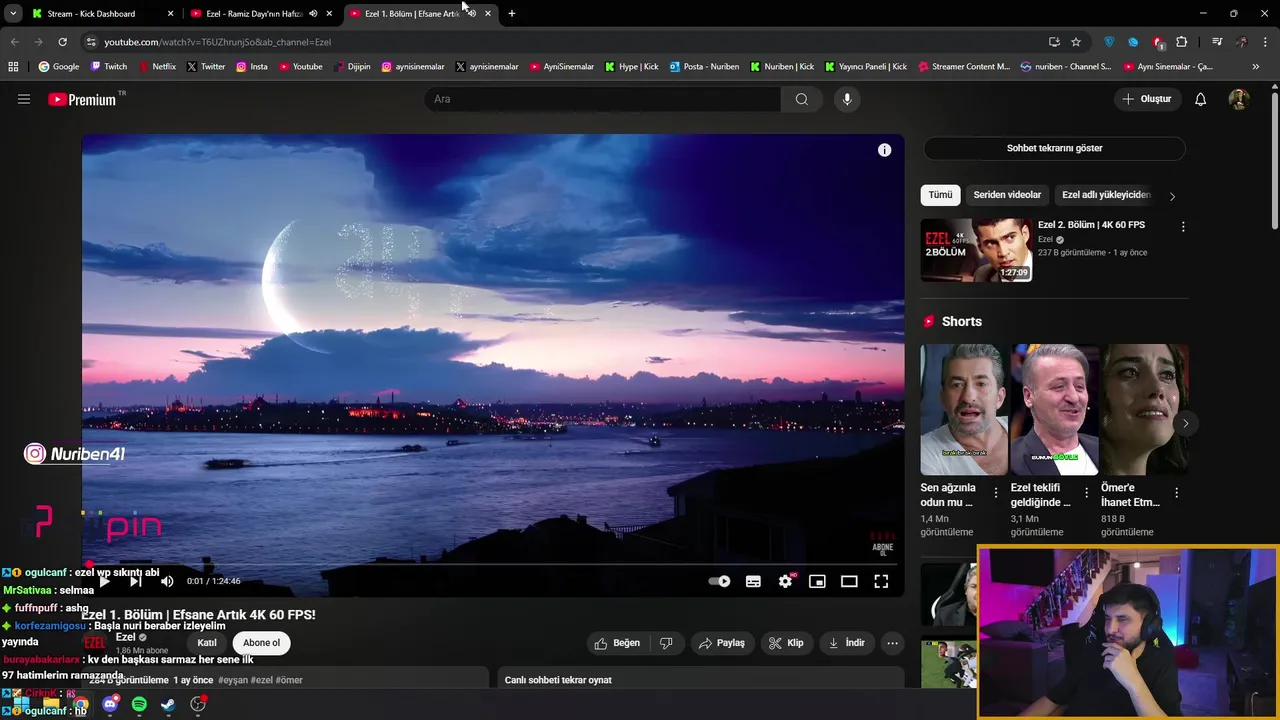Go to the YouTube Premium home logo
This screenshot has height=720, width=1280.
[x=84, y=99]
